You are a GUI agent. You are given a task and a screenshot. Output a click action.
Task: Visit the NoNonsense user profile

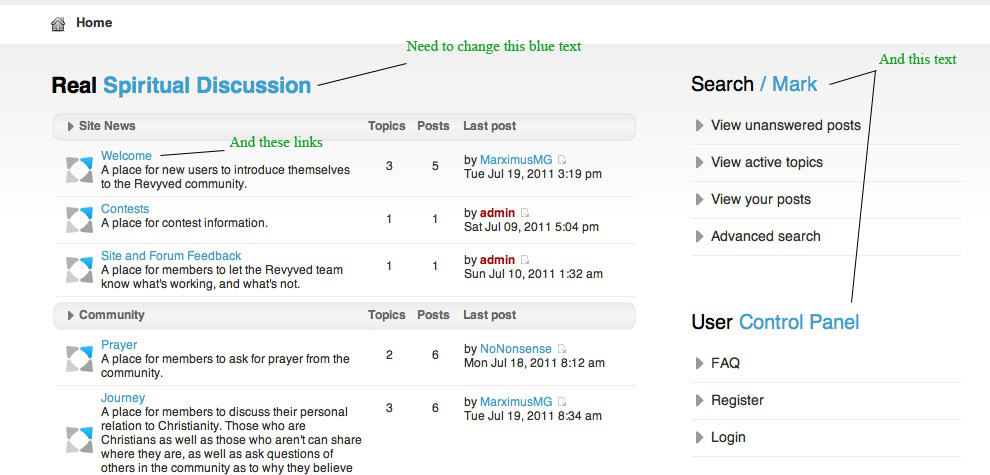coord(516,349)
